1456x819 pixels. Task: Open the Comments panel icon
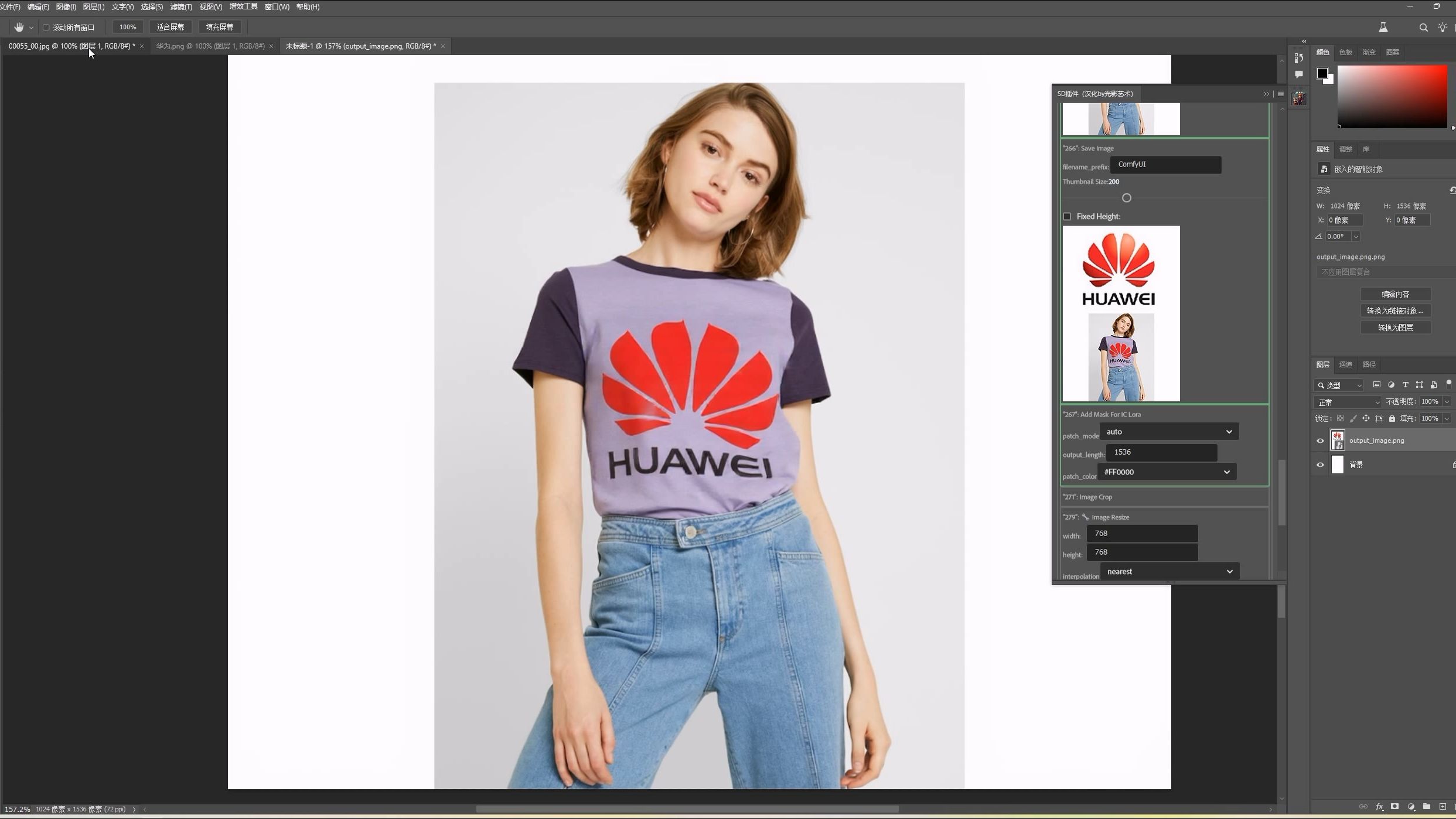point(1299,74)
